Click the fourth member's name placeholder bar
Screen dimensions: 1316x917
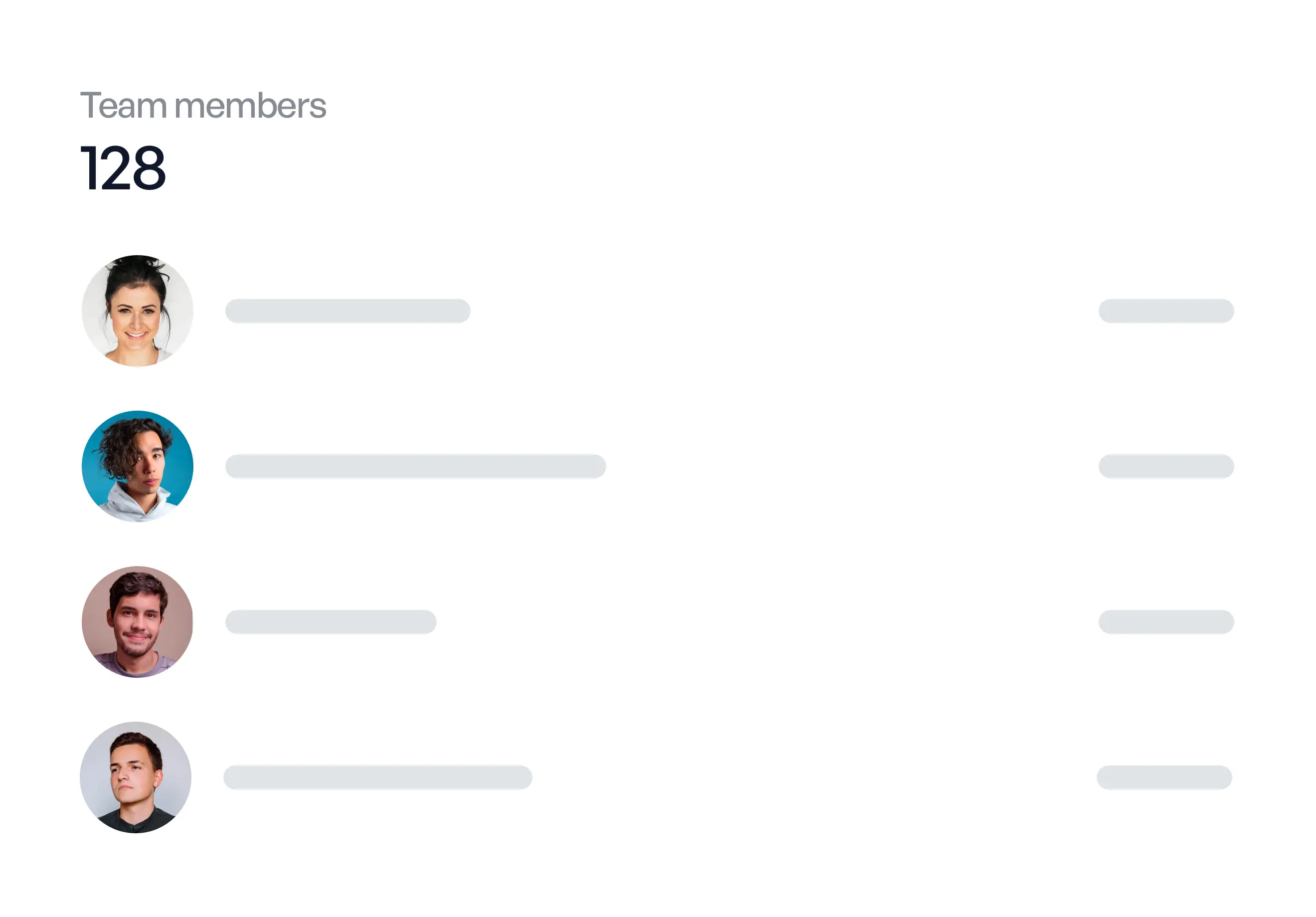pyautogui.click(x=378, y=777)
